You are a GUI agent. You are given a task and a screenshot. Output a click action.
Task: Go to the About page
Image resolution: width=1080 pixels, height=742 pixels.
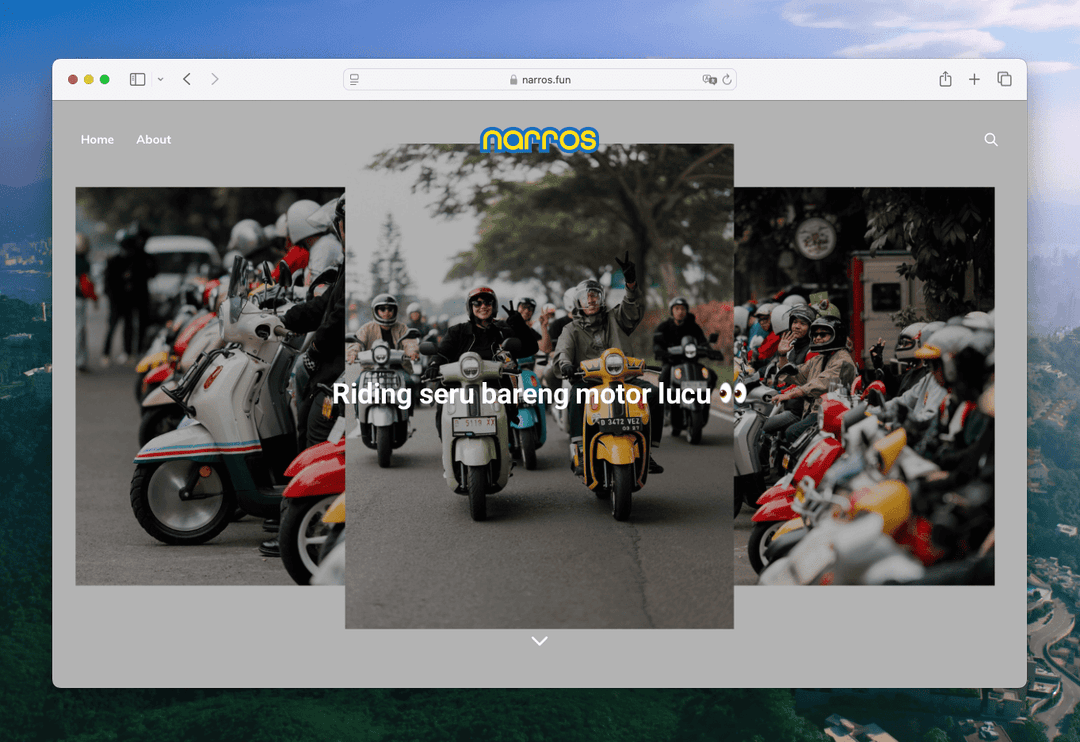(154, 140)
